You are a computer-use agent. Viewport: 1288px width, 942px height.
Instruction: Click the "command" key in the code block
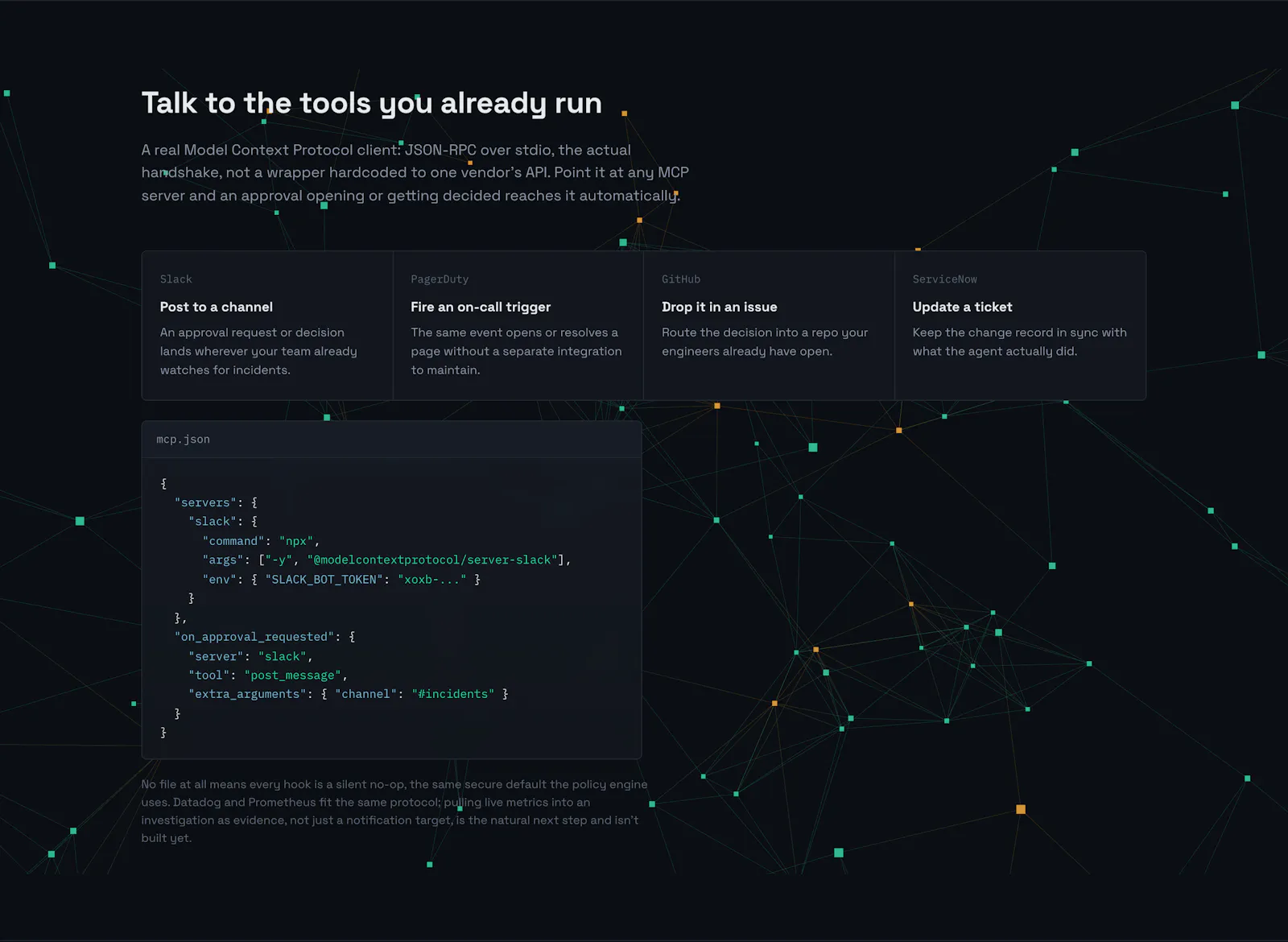coord(233,541)
